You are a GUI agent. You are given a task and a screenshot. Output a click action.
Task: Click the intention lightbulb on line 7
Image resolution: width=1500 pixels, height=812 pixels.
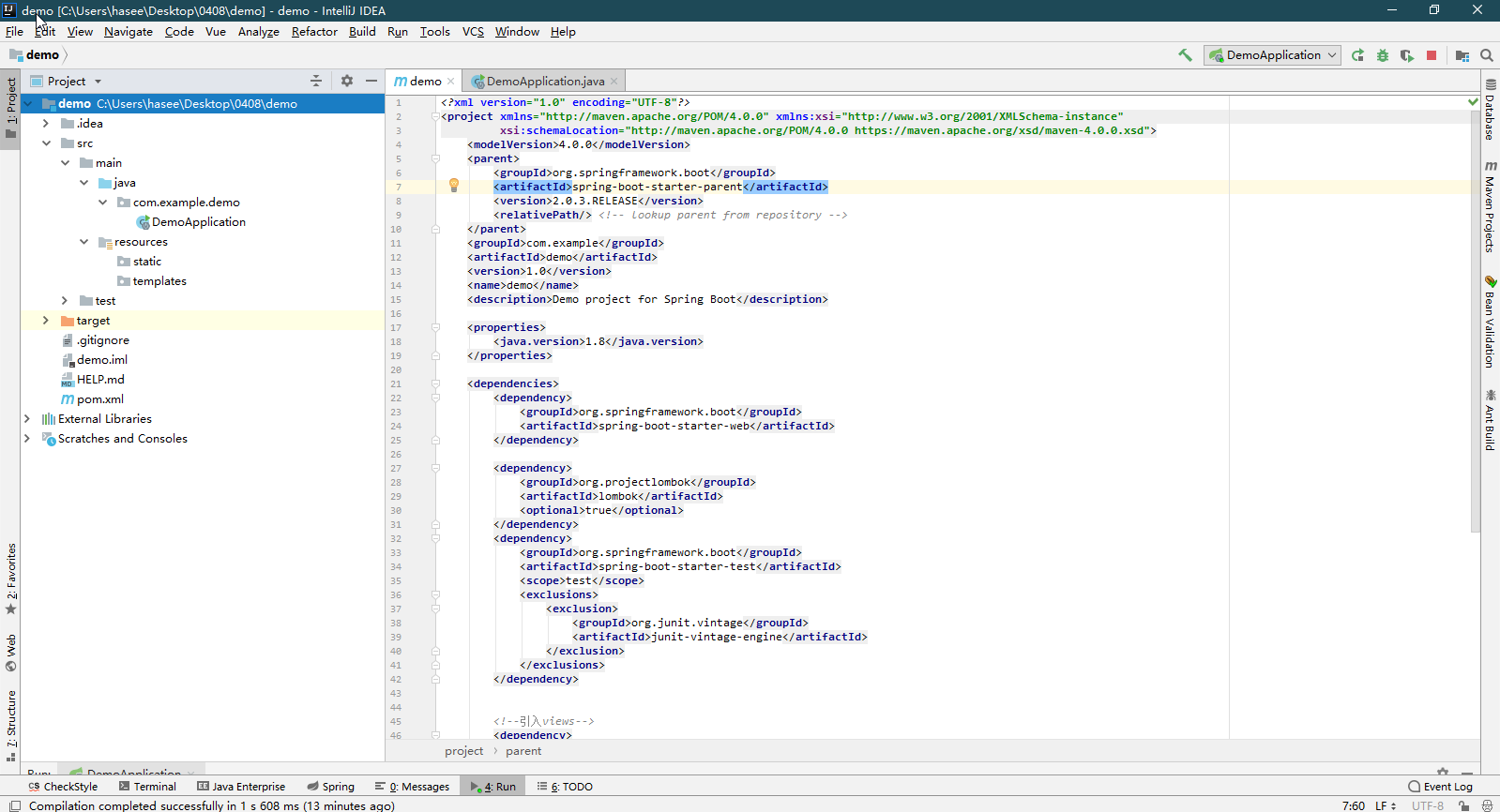point(454,186)
